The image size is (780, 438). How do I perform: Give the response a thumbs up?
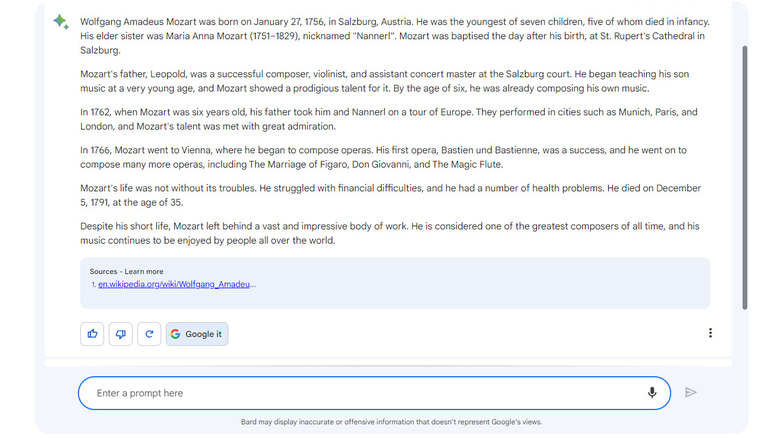[x=93, y=334]
